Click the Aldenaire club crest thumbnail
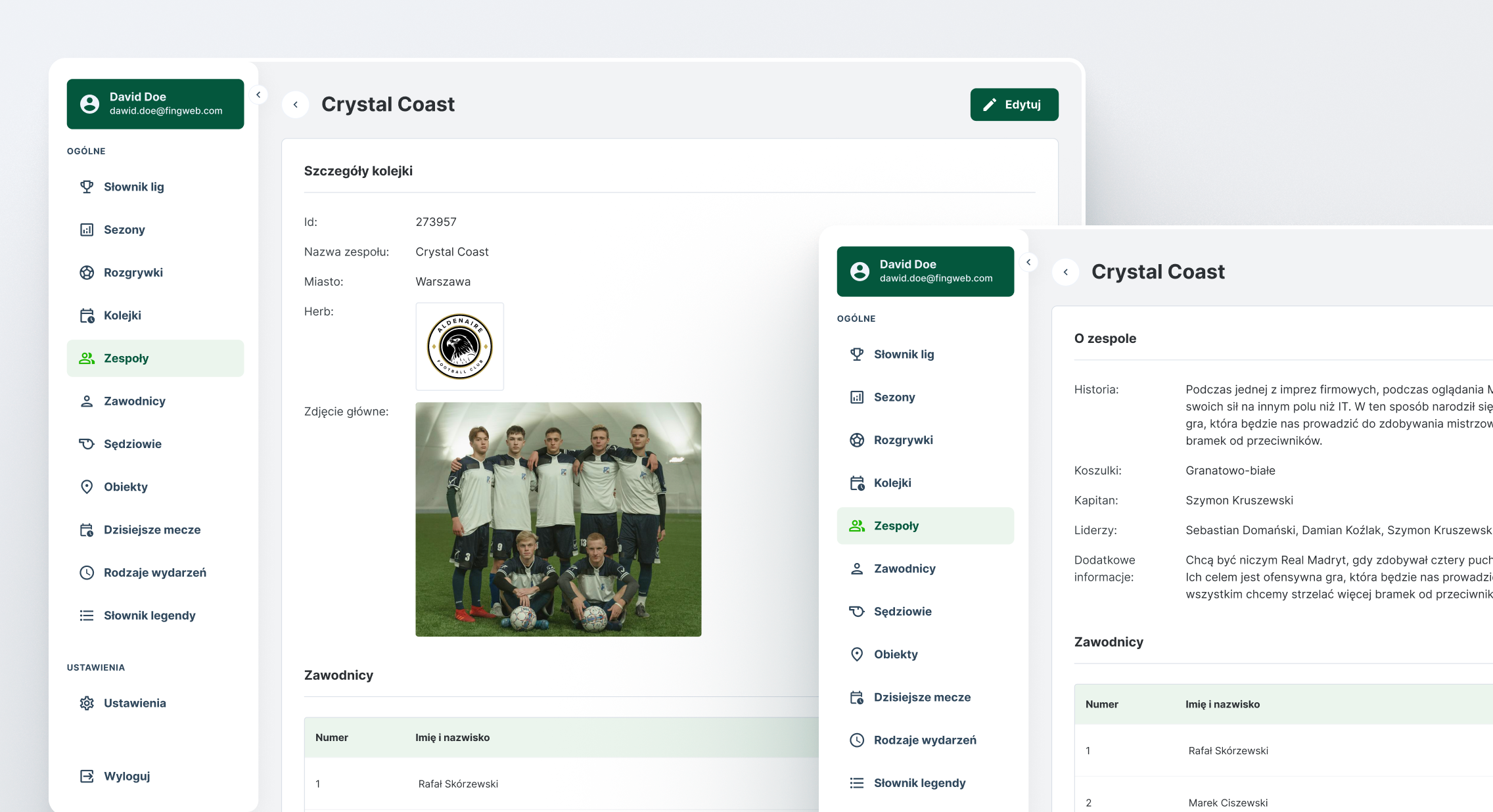 pos(459,346)
